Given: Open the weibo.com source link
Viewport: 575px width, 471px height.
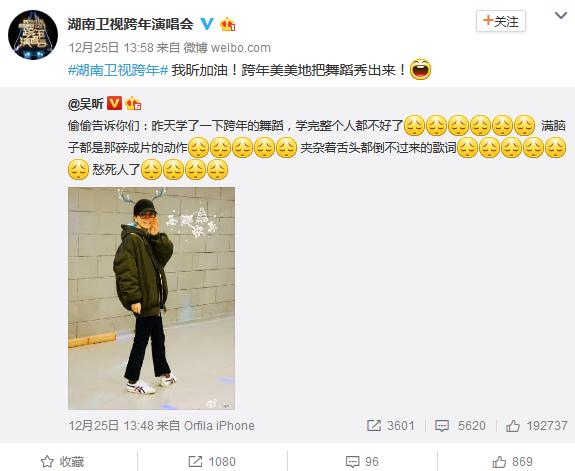Looking at the screenshot, I should pos(241,48).
